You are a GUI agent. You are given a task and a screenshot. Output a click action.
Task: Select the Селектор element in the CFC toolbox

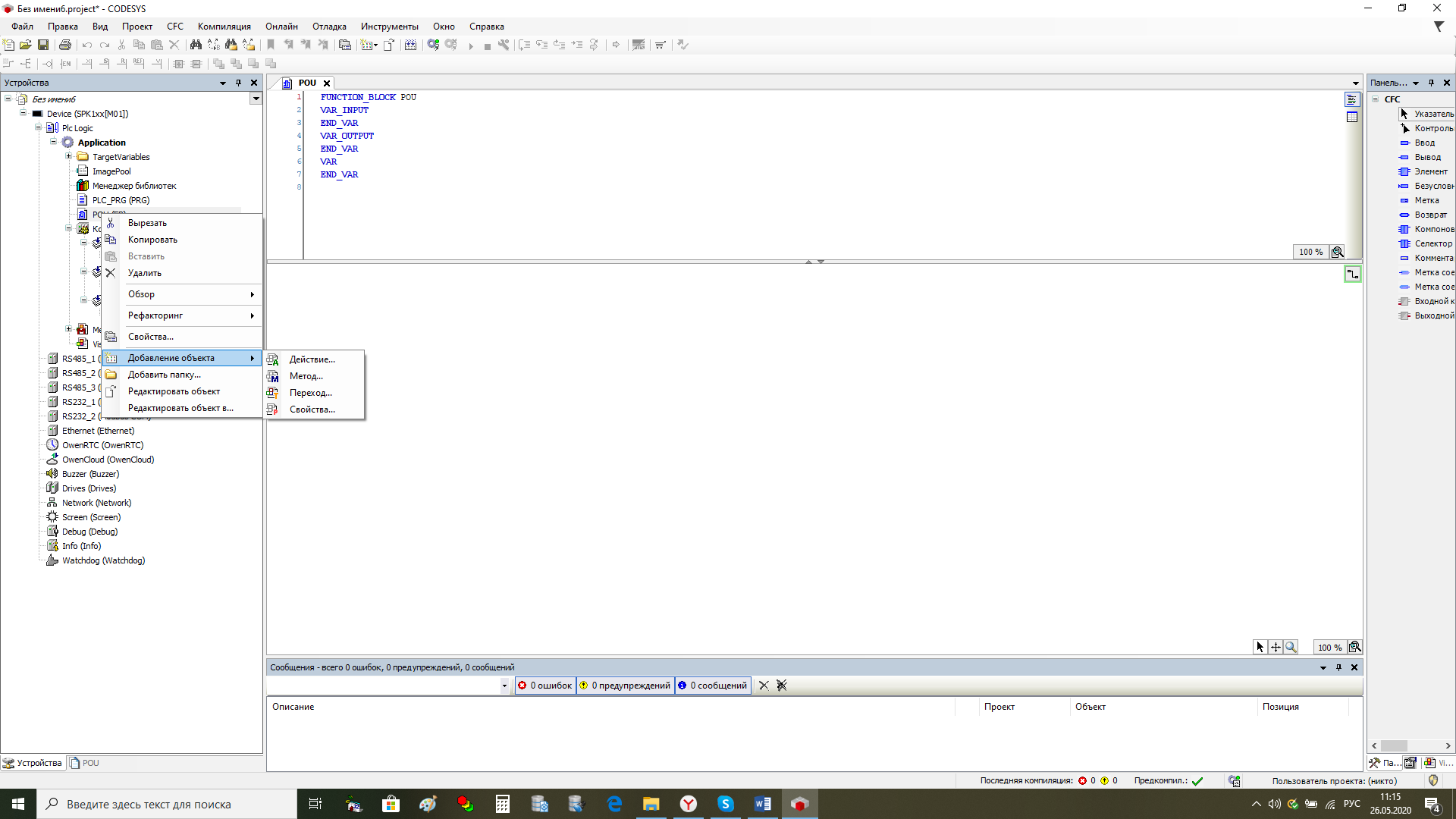[1432, 243]
